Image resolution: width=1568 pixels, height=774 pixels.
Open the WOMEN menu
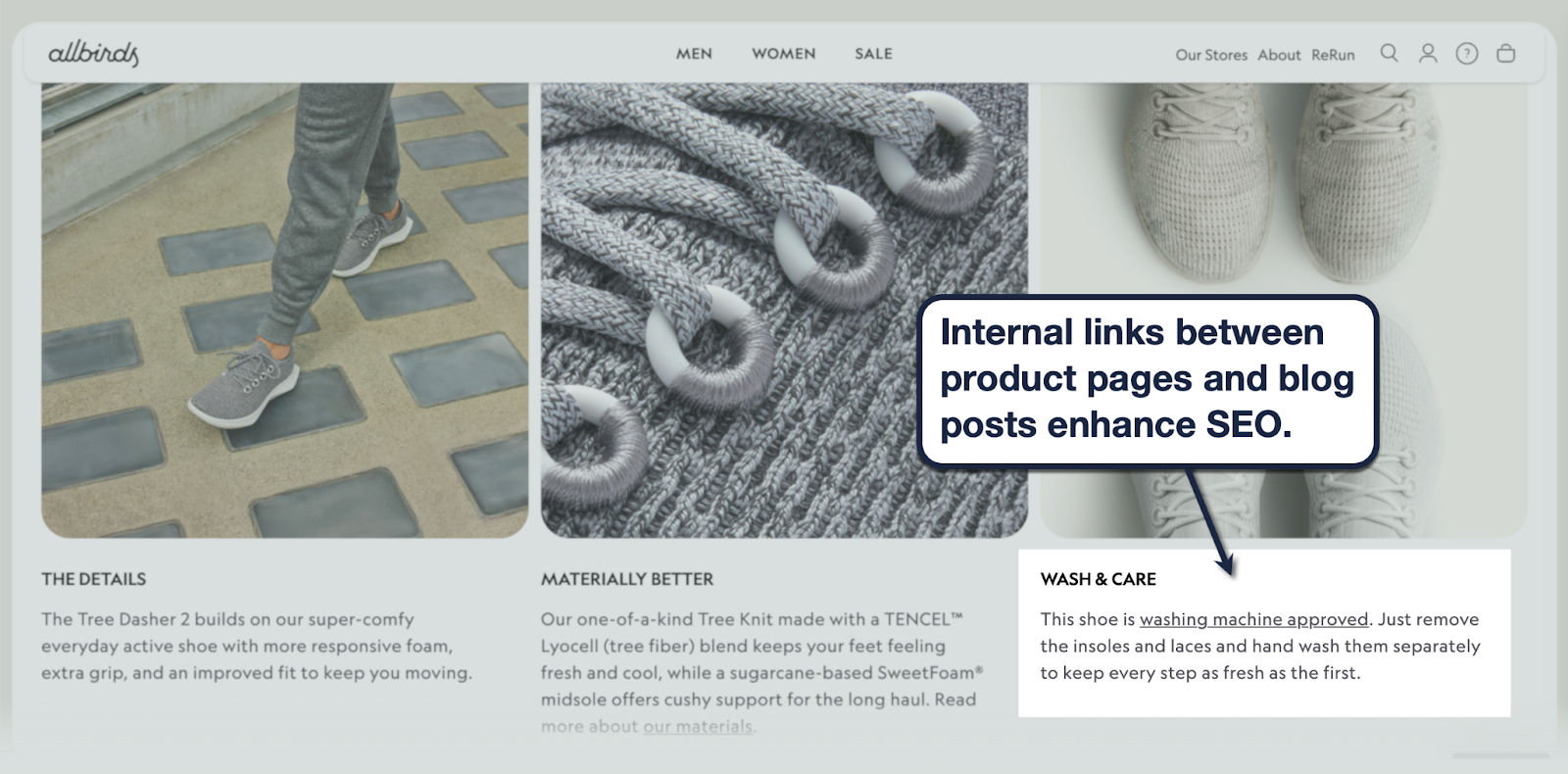784,54
